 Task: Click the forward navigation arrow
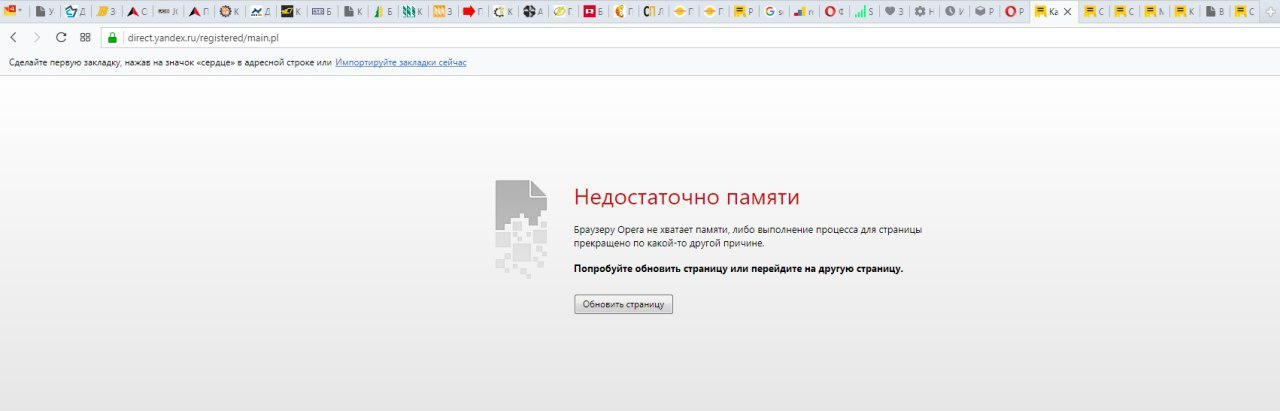point(37,37)
